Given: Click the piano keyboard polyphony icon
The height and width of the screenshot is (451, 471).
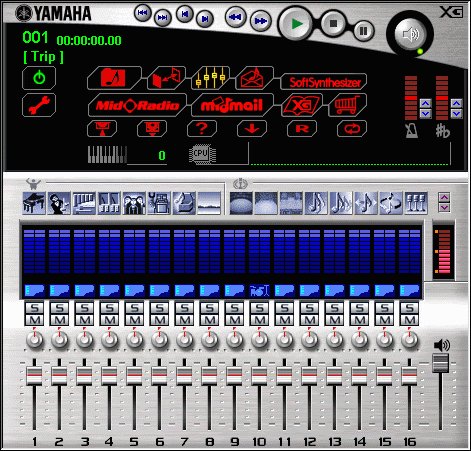Looking at the screenshot, I should coord(107,155).
